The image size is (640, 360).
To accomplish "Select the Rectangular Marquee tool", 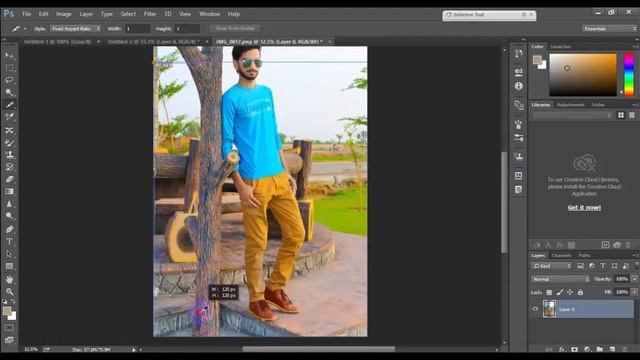I will pyautogui.click(x=9, y=68).
